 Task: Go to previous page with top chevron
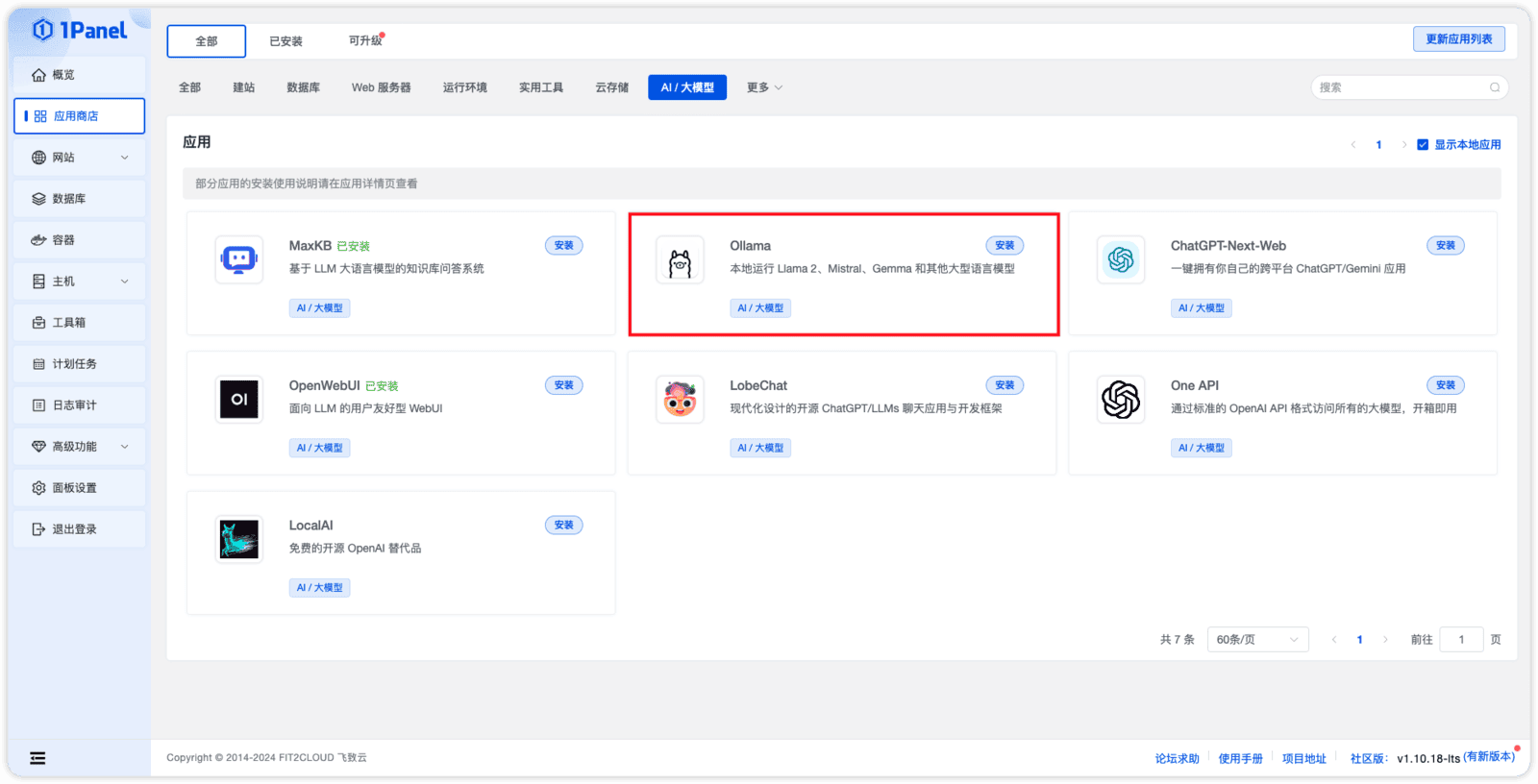pos(1353,145)
